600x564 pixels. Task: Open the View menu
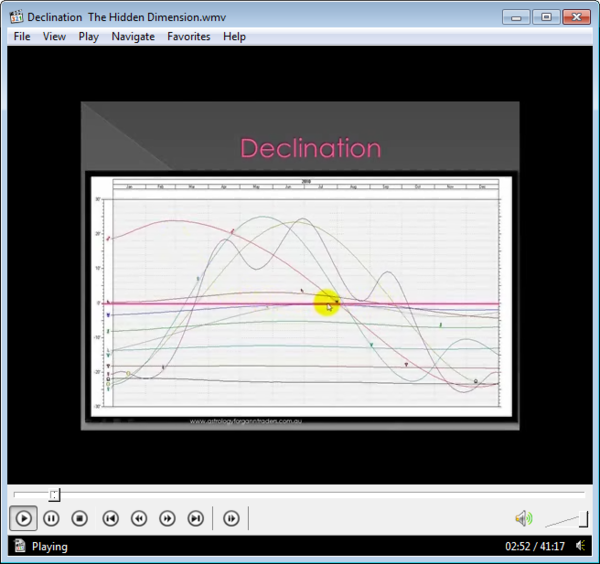(x=54, y=36)
